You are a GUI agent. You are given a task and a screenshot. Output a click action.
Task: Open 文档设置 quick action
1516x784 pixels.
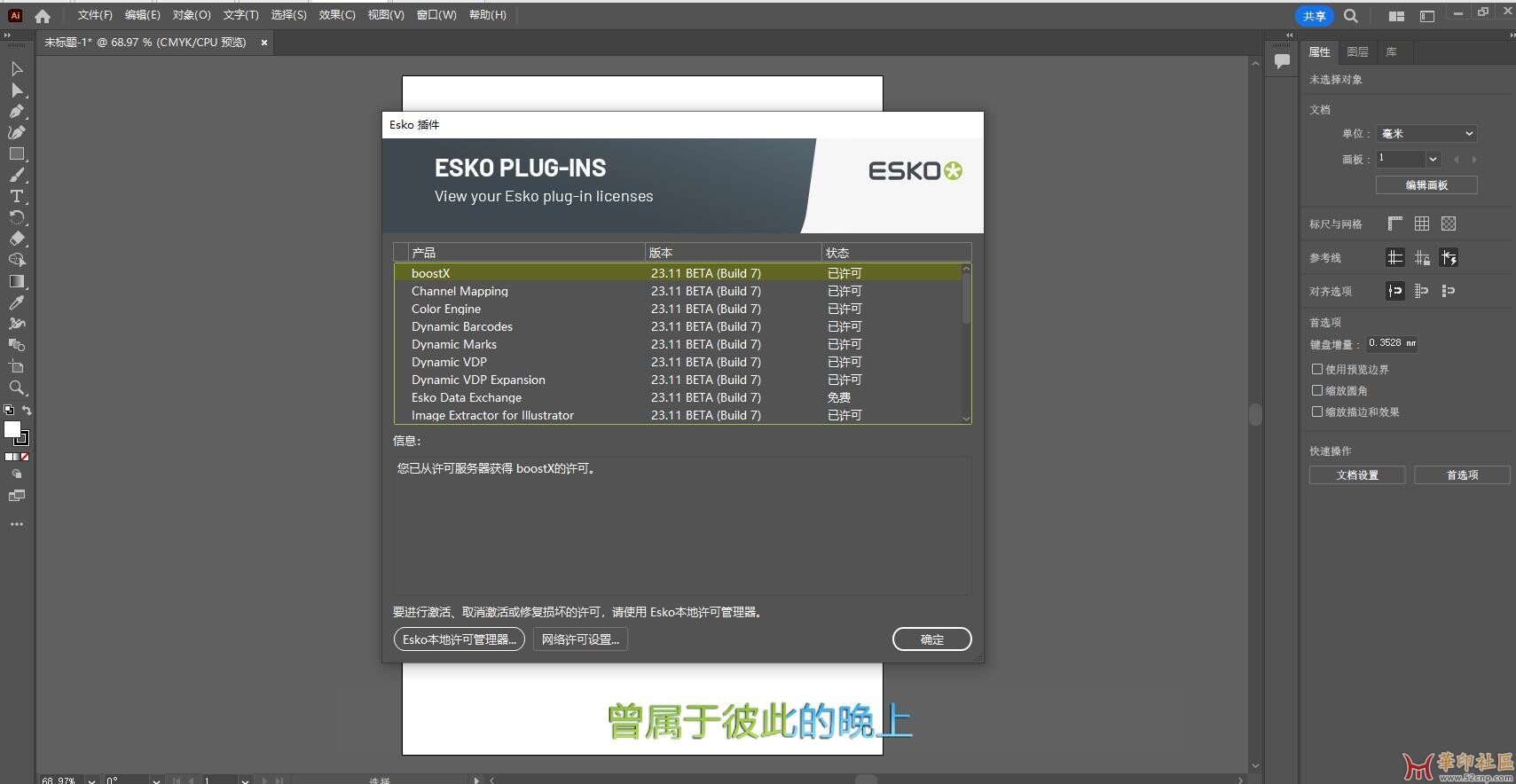(x=1357, y=475)
